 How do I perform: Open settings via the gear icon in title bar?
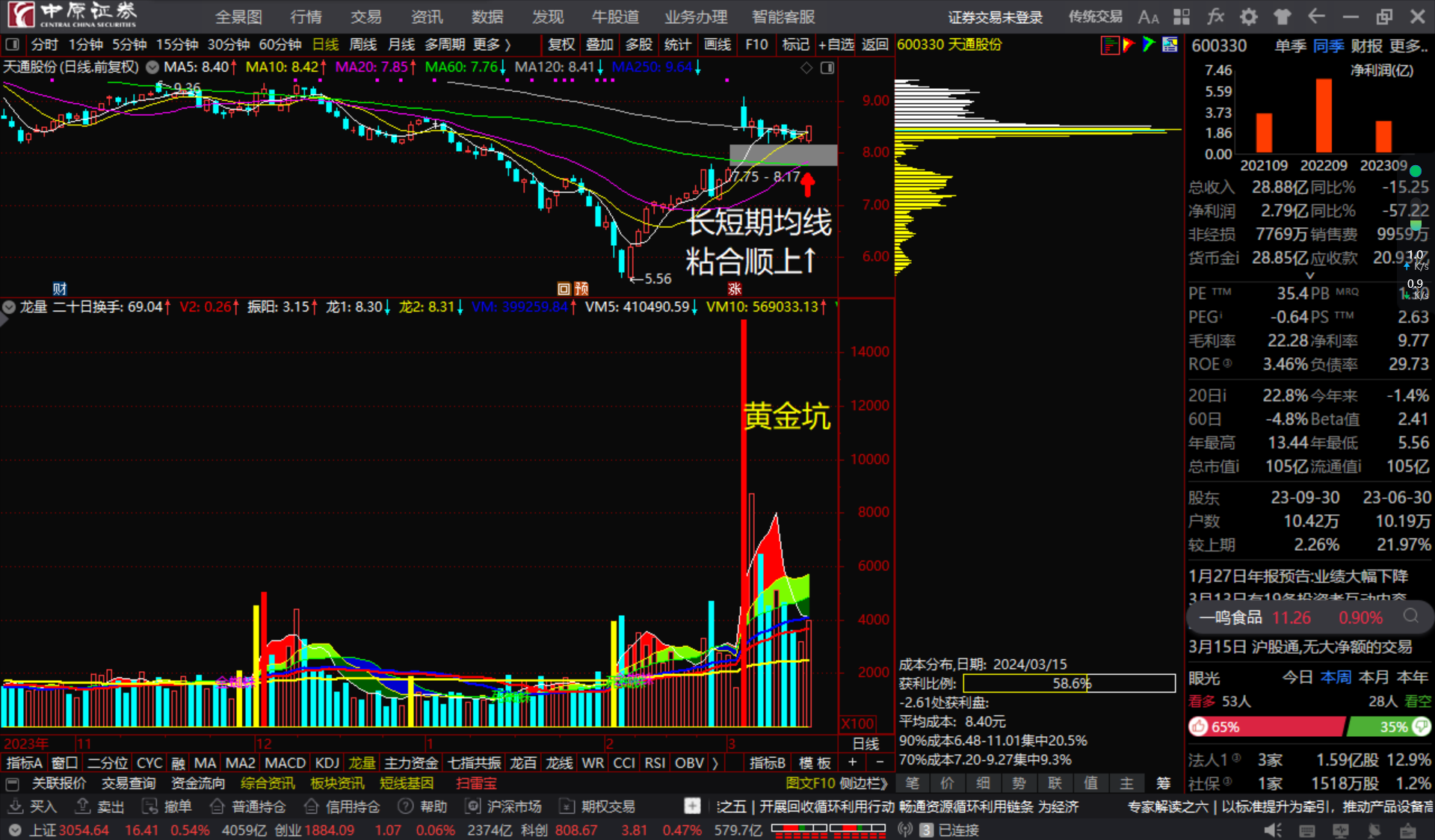tap(1248, 16)
